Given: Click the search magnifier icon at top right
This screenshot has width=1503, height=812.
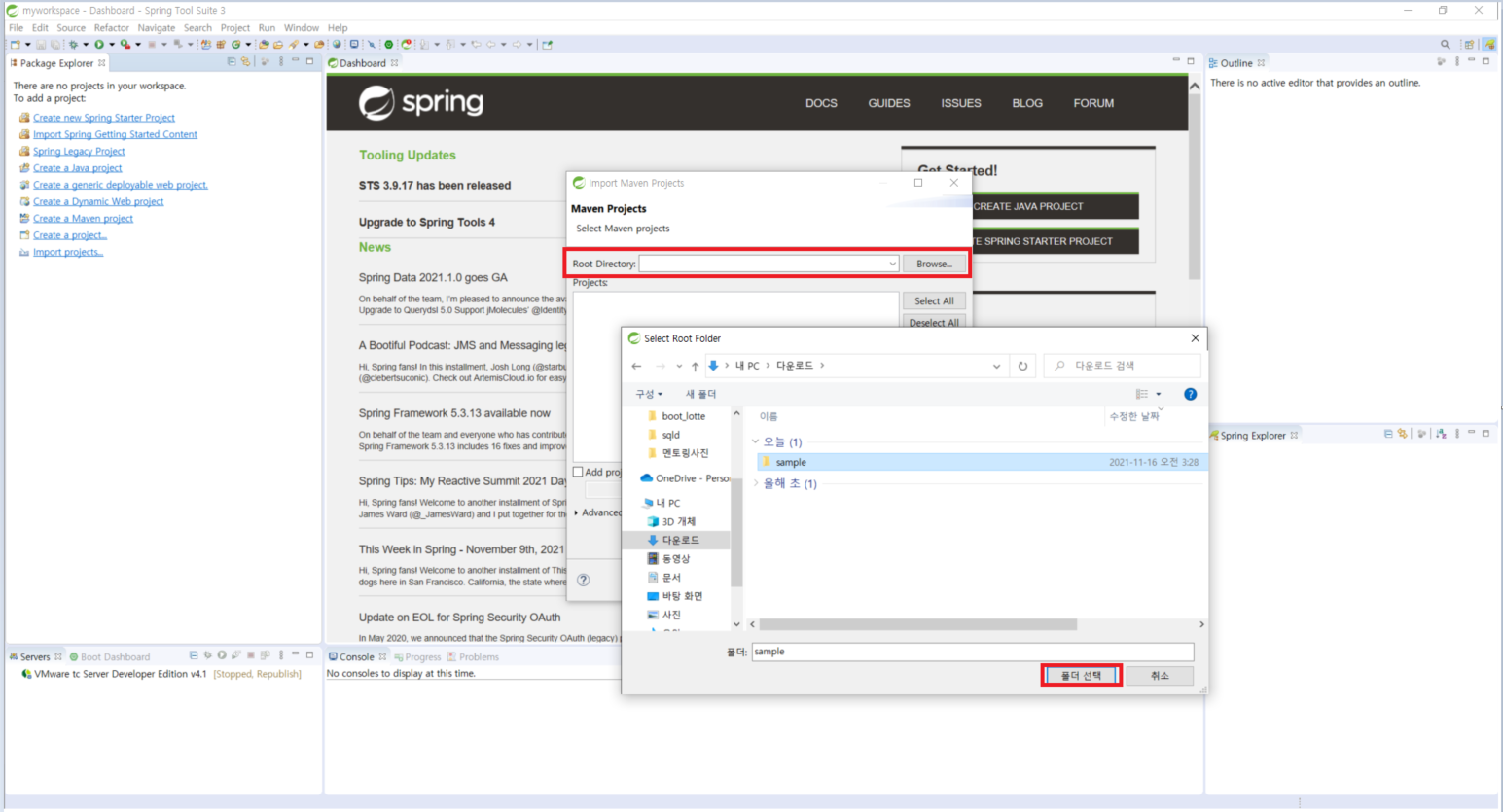Looking at the screenshot, I should pos(1445,45).
